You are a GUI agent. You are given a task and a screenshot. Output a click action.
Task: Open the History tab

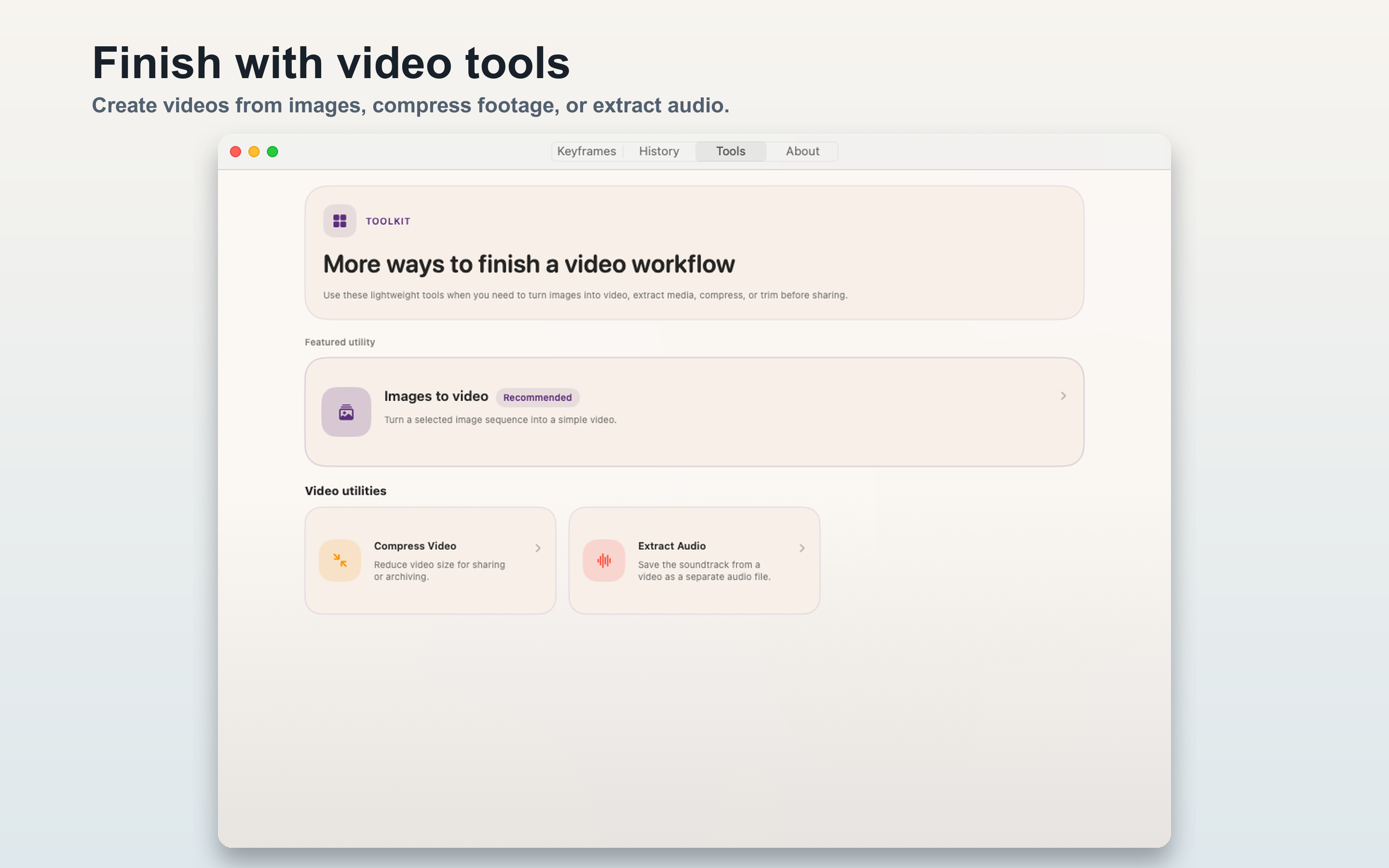(659, 151)
